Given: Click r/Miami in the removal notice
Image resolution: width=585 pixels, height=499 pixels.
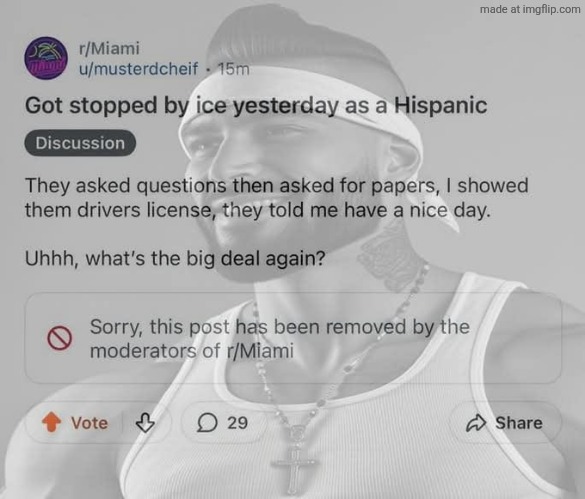Looking at the screenshot, I should point(260,351).
